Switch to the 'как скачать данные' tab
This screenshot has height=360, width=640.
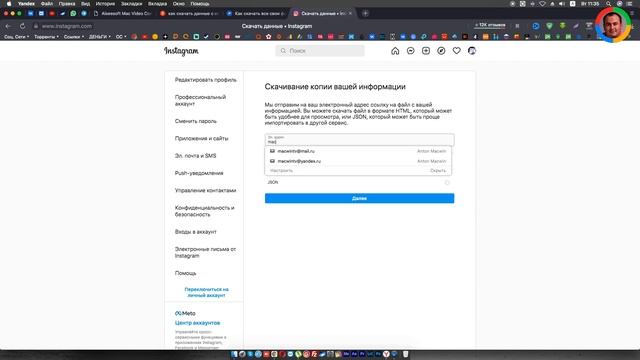(x=190, y=13)
